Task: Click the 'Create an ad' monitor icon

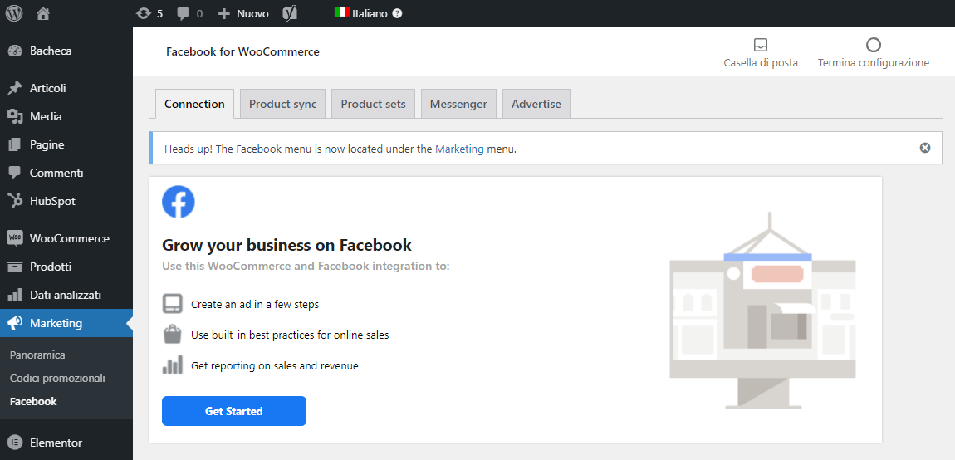Action: pos(172,303)
